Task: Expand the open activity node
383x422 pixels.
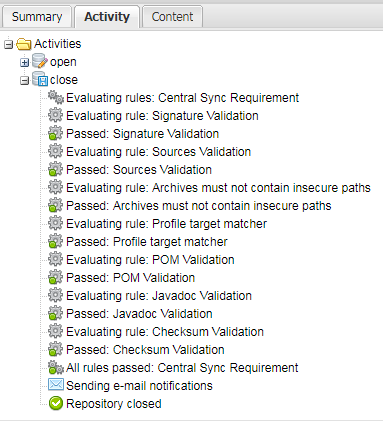Action: [24, 62]
